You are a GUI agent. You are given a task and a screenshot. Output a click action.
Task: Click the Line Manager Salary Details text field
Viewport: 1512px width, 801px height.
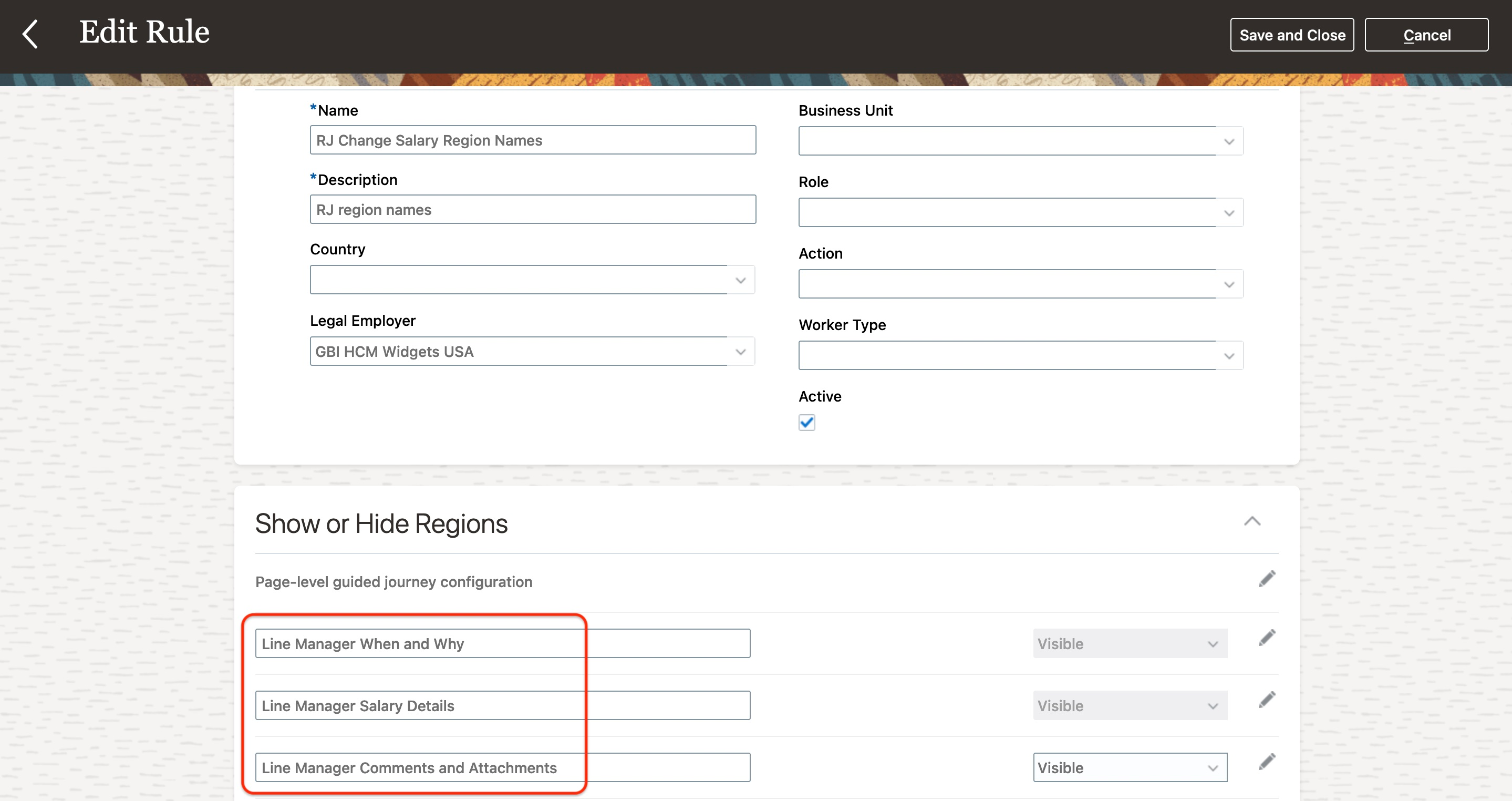502,706
